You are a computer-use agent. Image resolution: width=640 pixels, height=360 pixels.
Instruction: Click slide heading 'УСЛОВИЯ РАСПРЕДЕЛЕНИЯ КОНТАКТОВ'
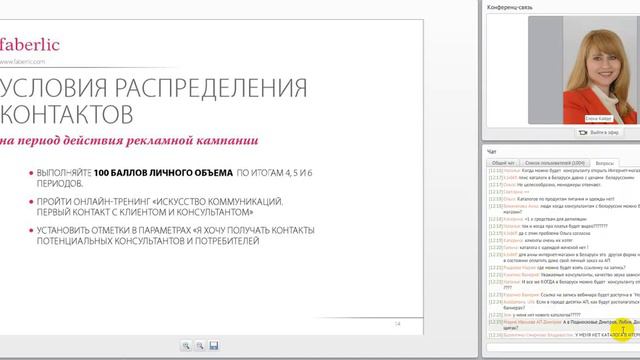153,101
